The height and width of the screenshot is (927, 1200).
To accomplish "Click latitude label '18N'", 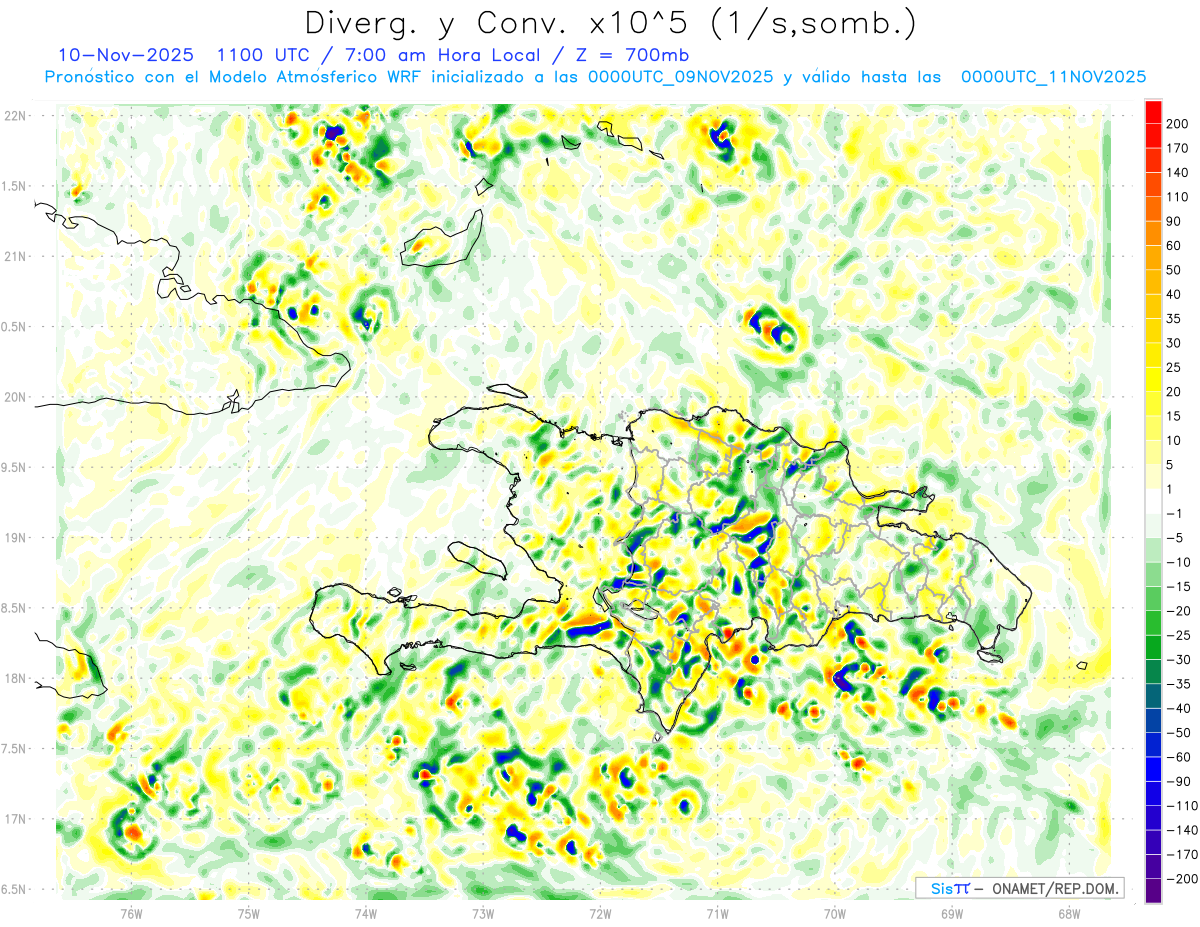I will click(15, 679).
